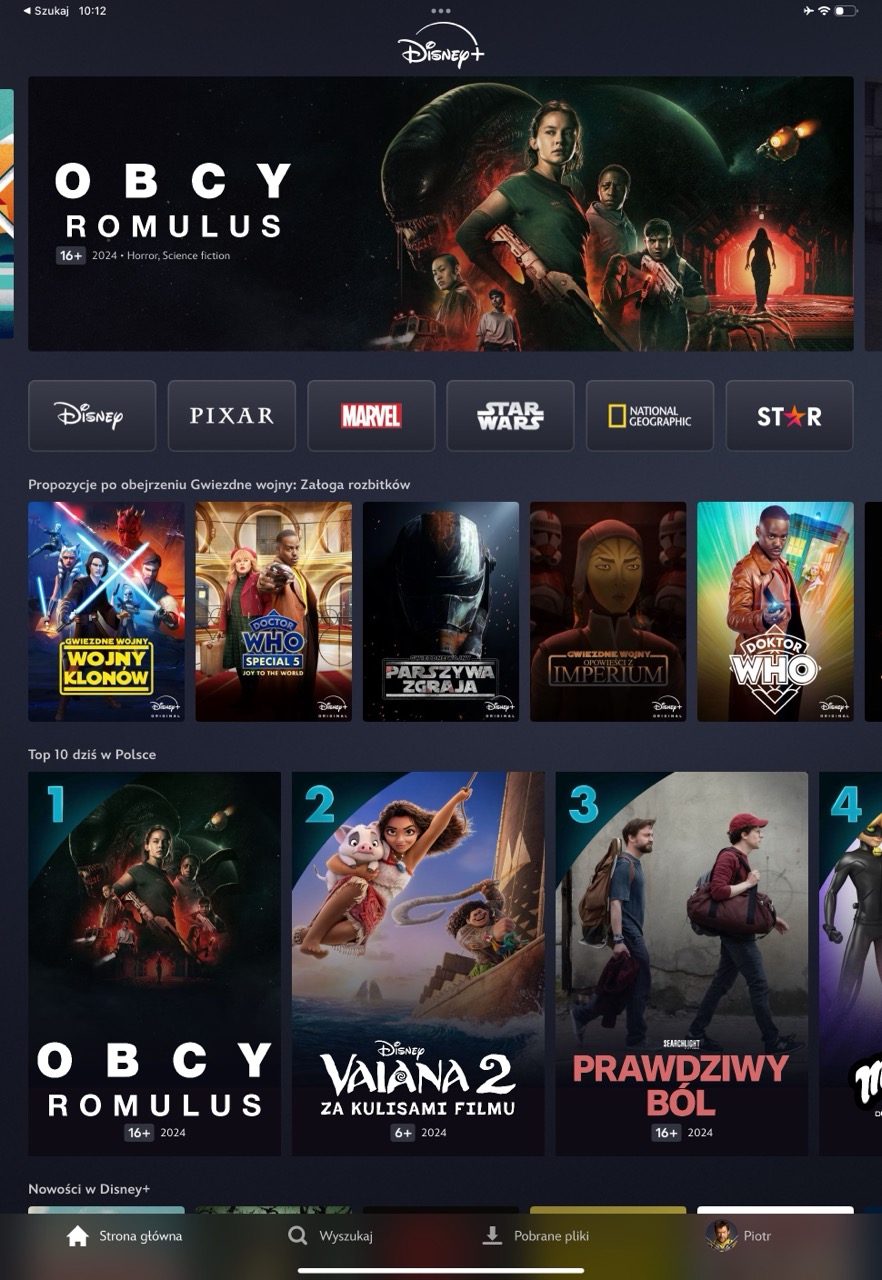882x1280 pixels.
Task: Open the Pobrane pliki downloads tab
Action: [x=535, y=1236]
